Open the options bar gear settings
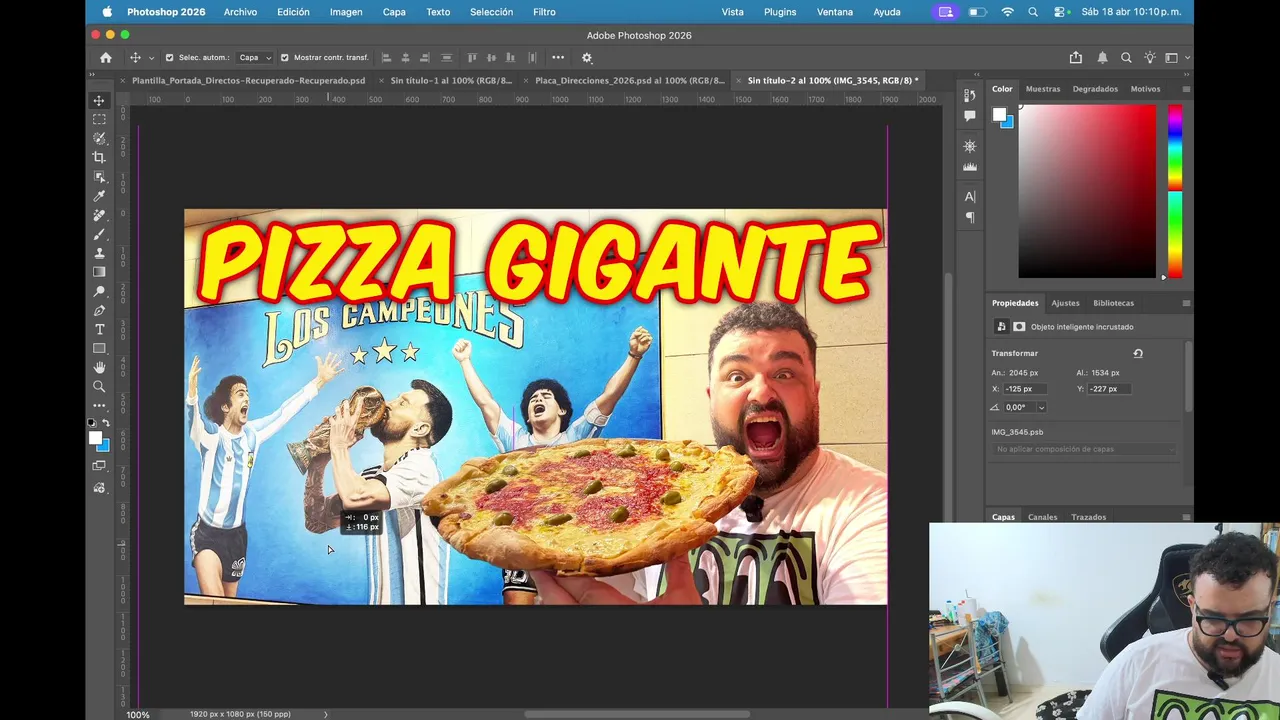This screenshot has height=720, width=1280. (x=587, y=58)
